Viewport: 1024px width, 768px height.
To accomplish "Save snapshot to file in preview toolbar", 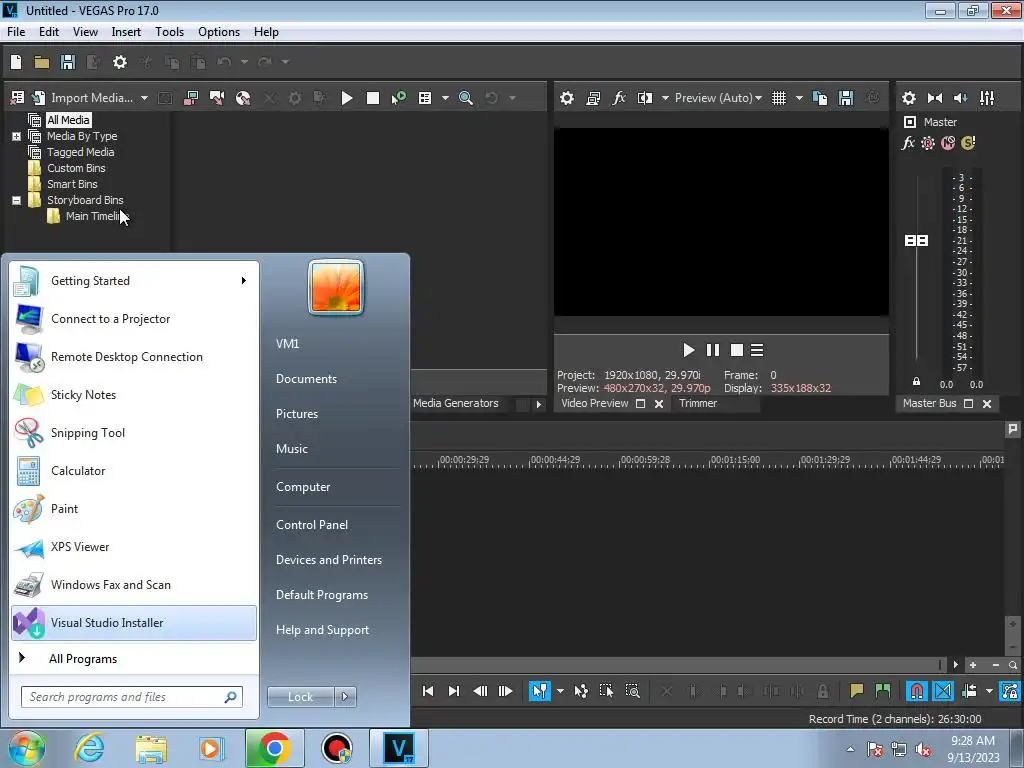I will coord(846,98).
